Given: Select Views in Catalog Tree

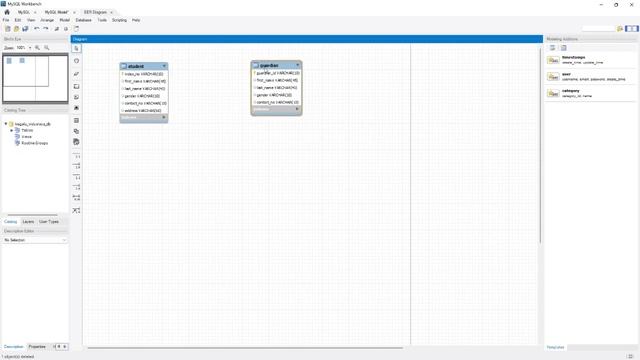Looking at the screenshot, I should [27, 137].
